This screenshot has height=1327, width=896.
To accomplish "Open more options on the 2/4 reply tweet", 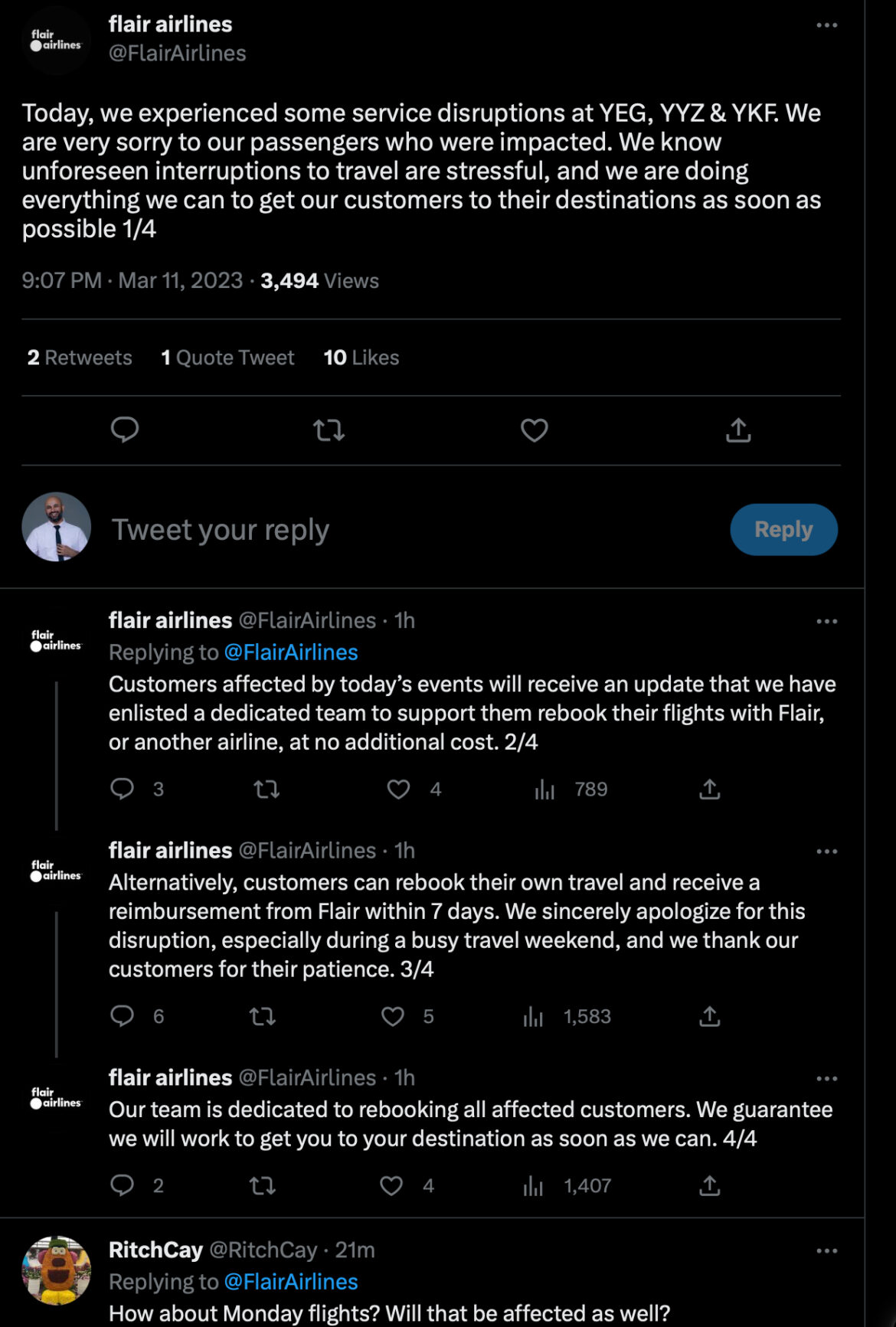I will tap(826, 621).
